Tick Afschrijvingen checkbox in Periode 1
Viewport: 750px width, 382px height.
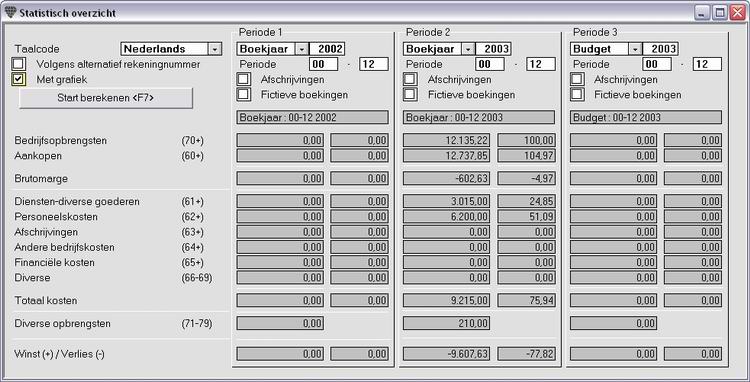(x=243, y=79)
